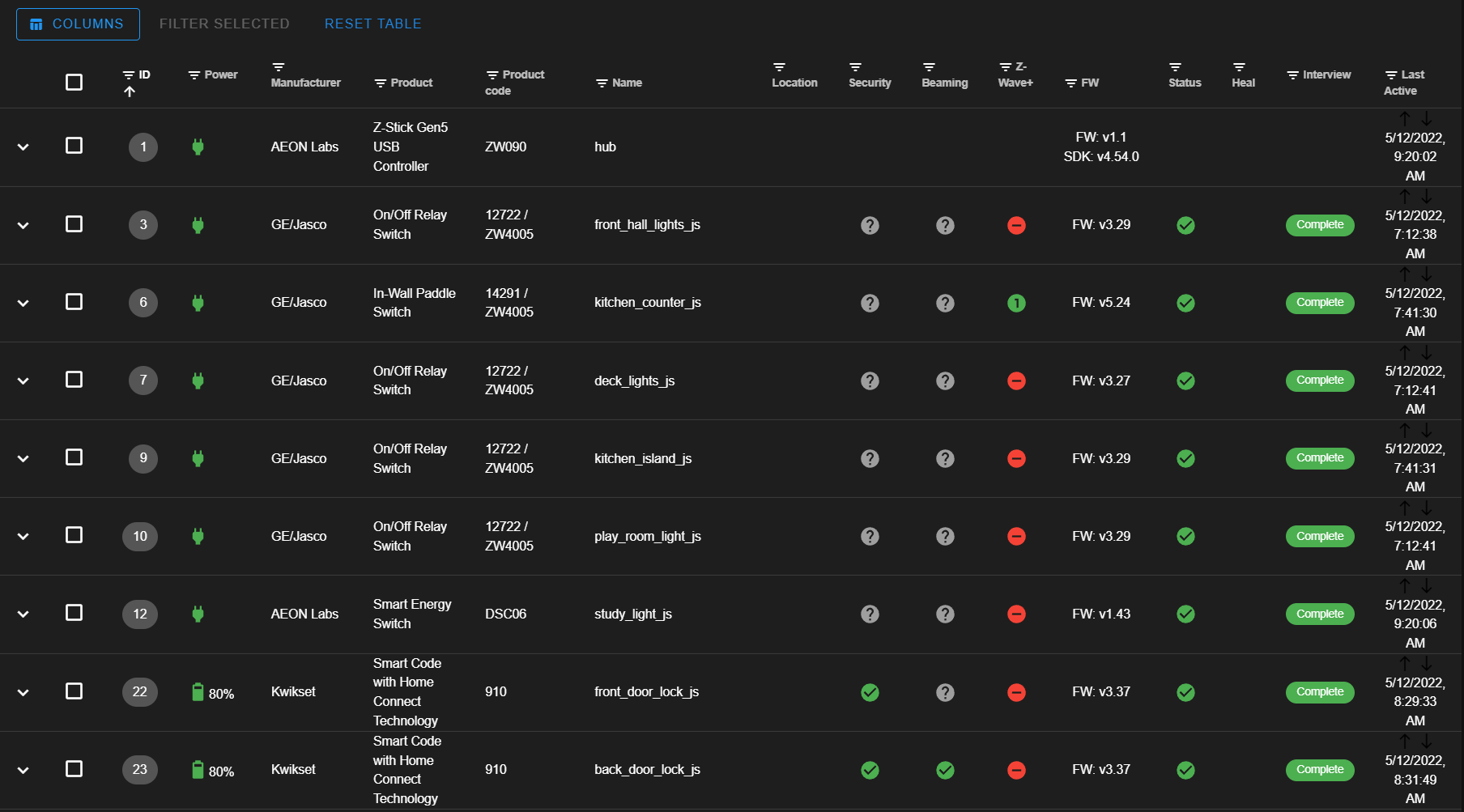
Task: Open the ID column filter icon
Action: click(129, 75)
